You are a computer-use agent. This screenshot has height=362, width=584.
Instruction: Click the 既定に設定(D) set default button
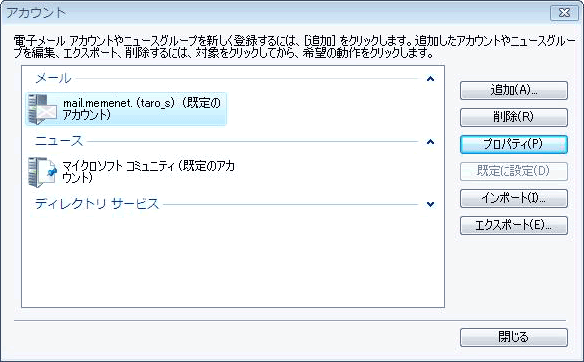click(x=514, y=171)
